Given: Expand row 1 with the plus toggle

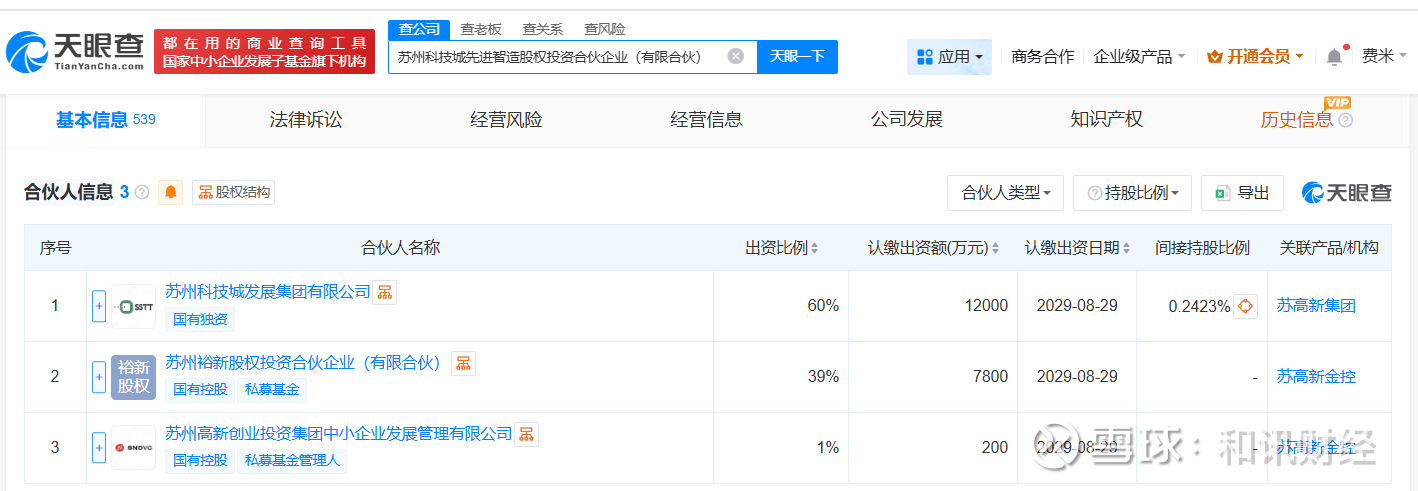Looking at the screenshot, I should coord(99,306).
